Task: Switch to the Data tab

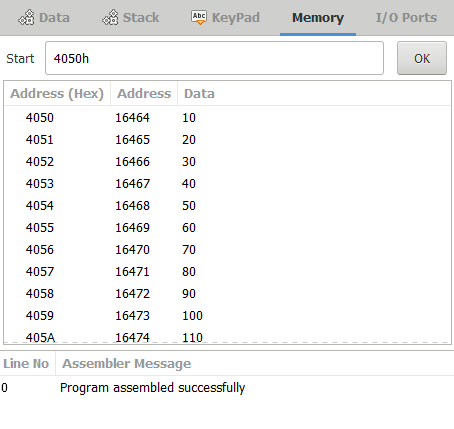Action: (44, 17)
